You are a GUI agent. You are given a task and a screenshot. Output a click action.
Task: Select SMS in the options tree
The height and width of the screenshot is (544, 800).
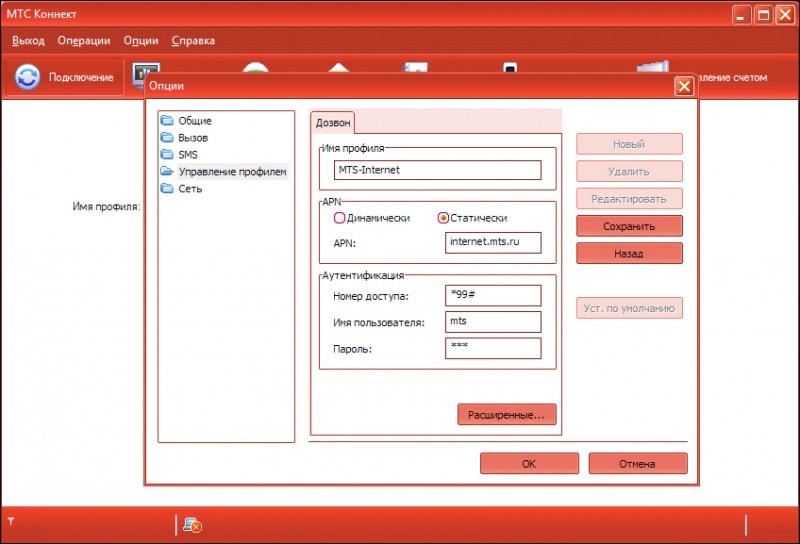(x=188, y=154)
